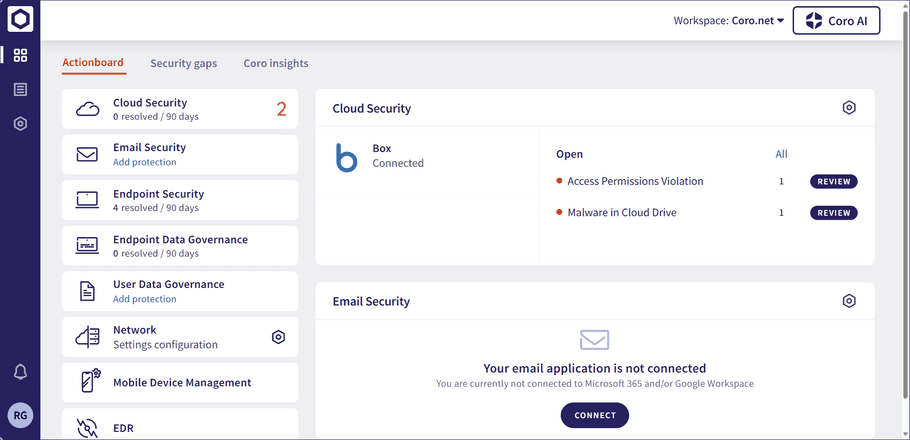Open the ticket log list icon in sidebar
The width and height of the screenshot is (910, 440).
coord(20,89)
